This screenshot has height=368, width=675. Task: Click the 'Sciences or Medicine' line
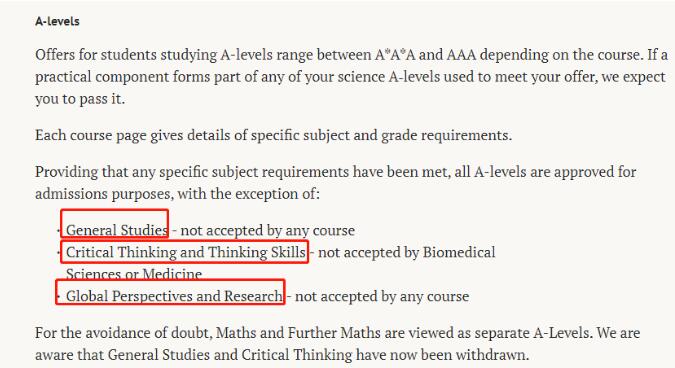tap(134, 274)
